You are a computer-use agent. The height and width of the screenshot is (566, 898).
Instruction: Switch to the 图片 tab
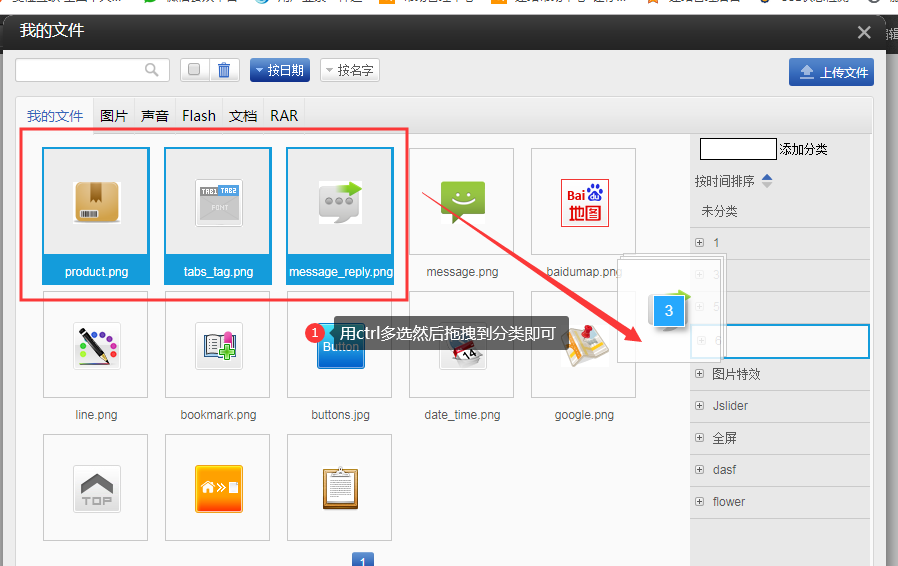pos(114,116)
